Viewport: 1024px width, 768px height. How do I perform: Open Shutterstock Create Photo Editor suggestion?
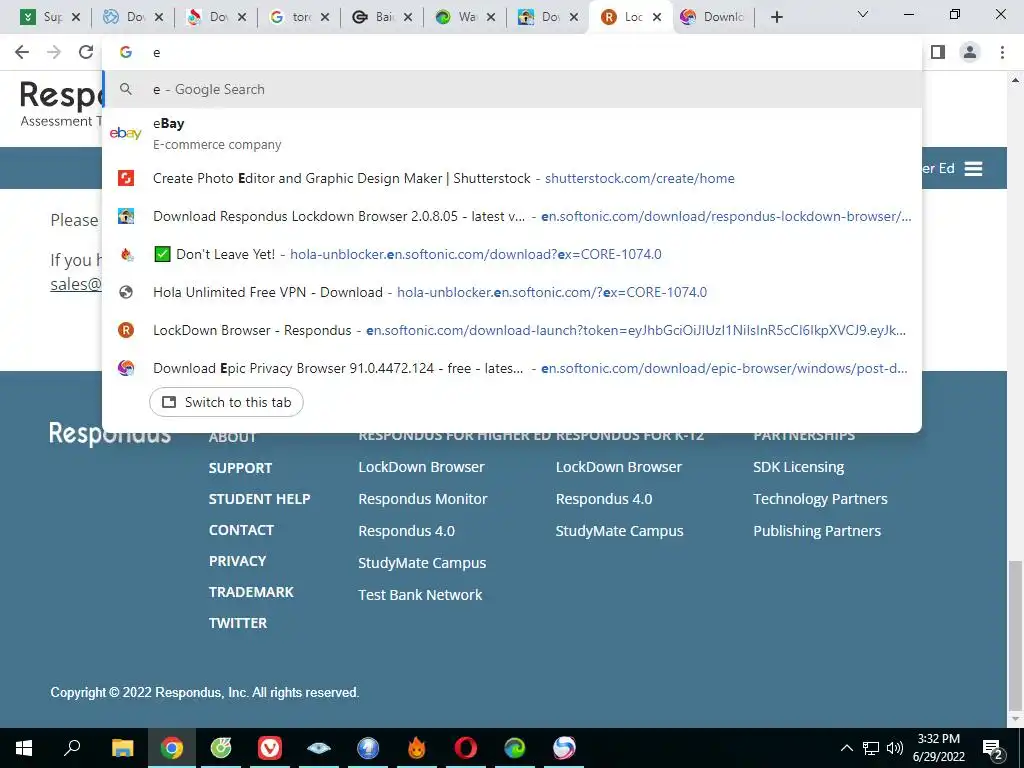(x=512, y=178)
